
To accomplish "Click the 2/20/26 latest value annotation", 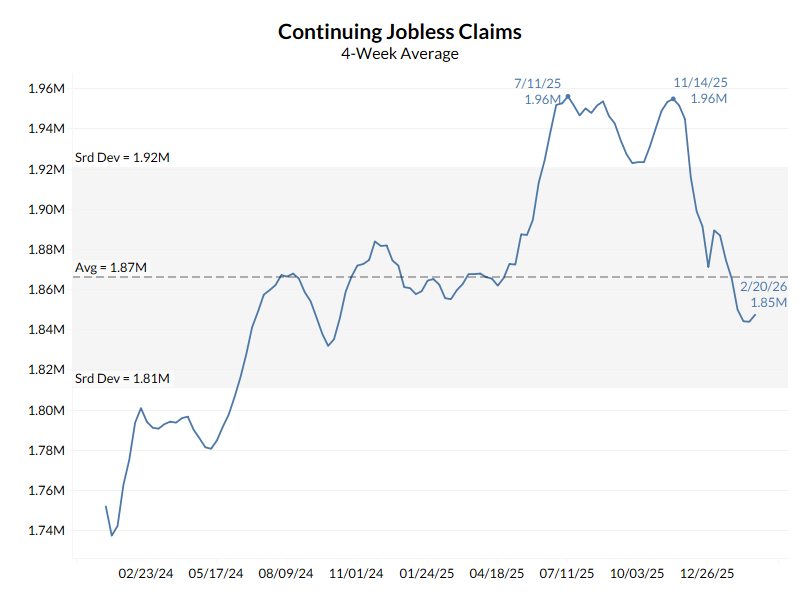I will [763, 294].
